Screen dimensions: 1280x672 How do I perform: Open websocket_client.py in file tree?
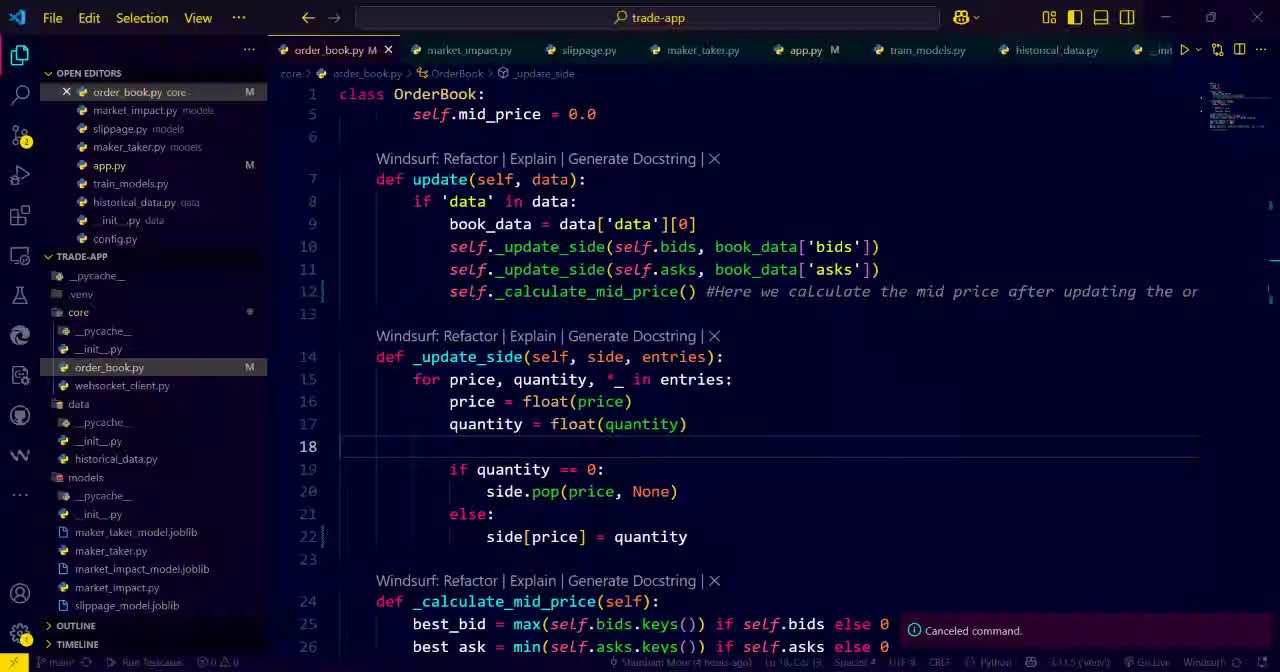click(122, 386)
